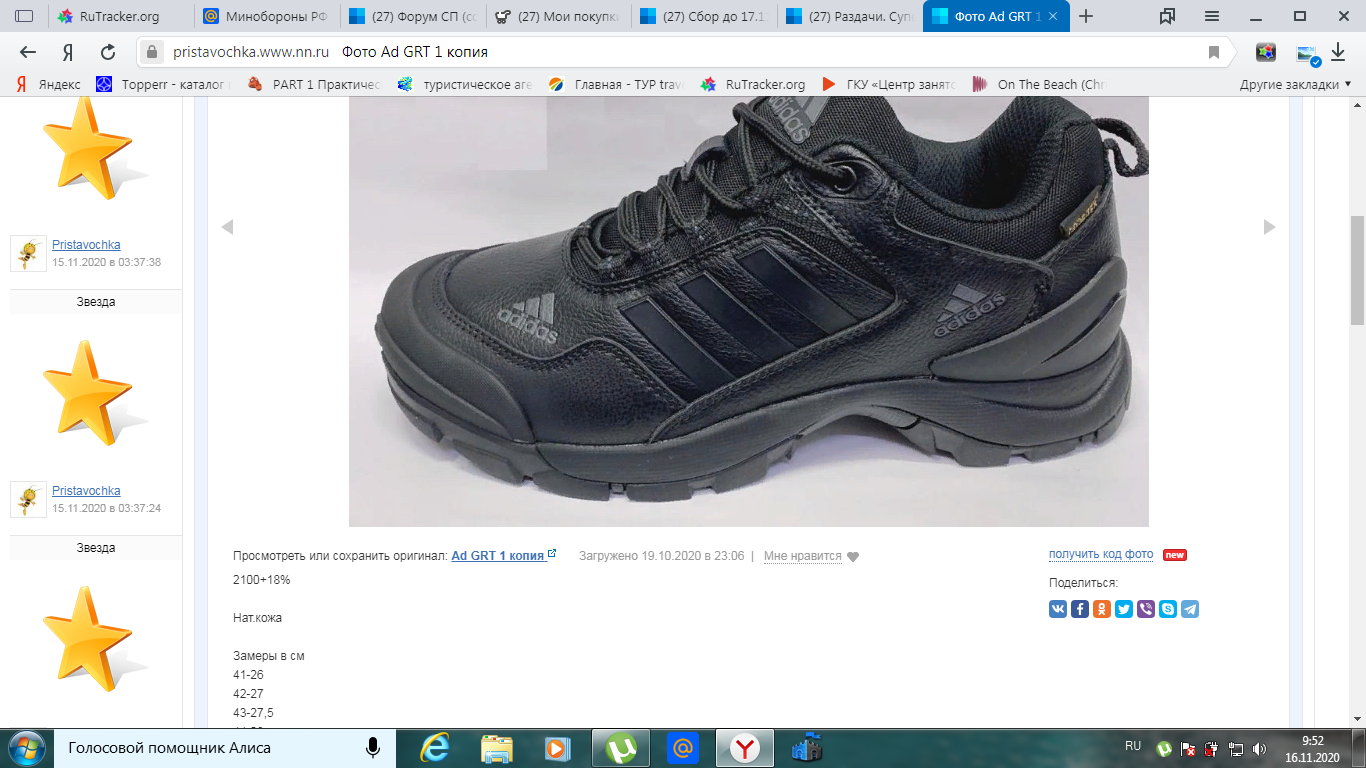1366x768 pixels.
Task: Go back with the browser back arrow
Action: [28, 52]
